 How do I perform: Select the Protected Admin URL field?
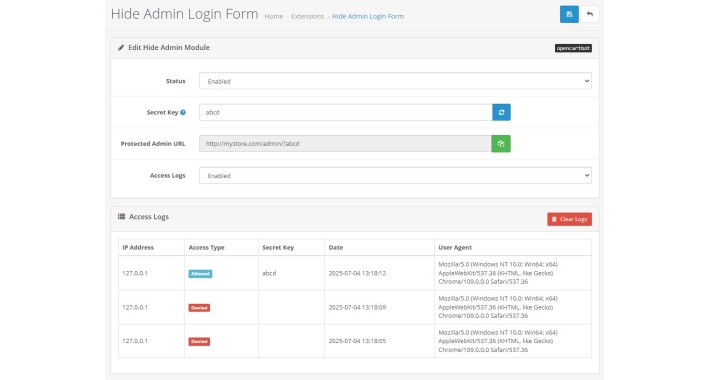(345, 144)
